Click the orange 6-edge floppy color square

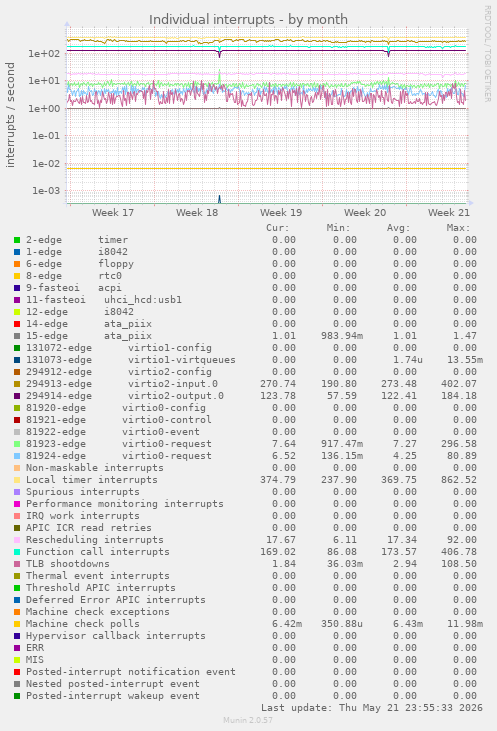[x=17, y=264]
